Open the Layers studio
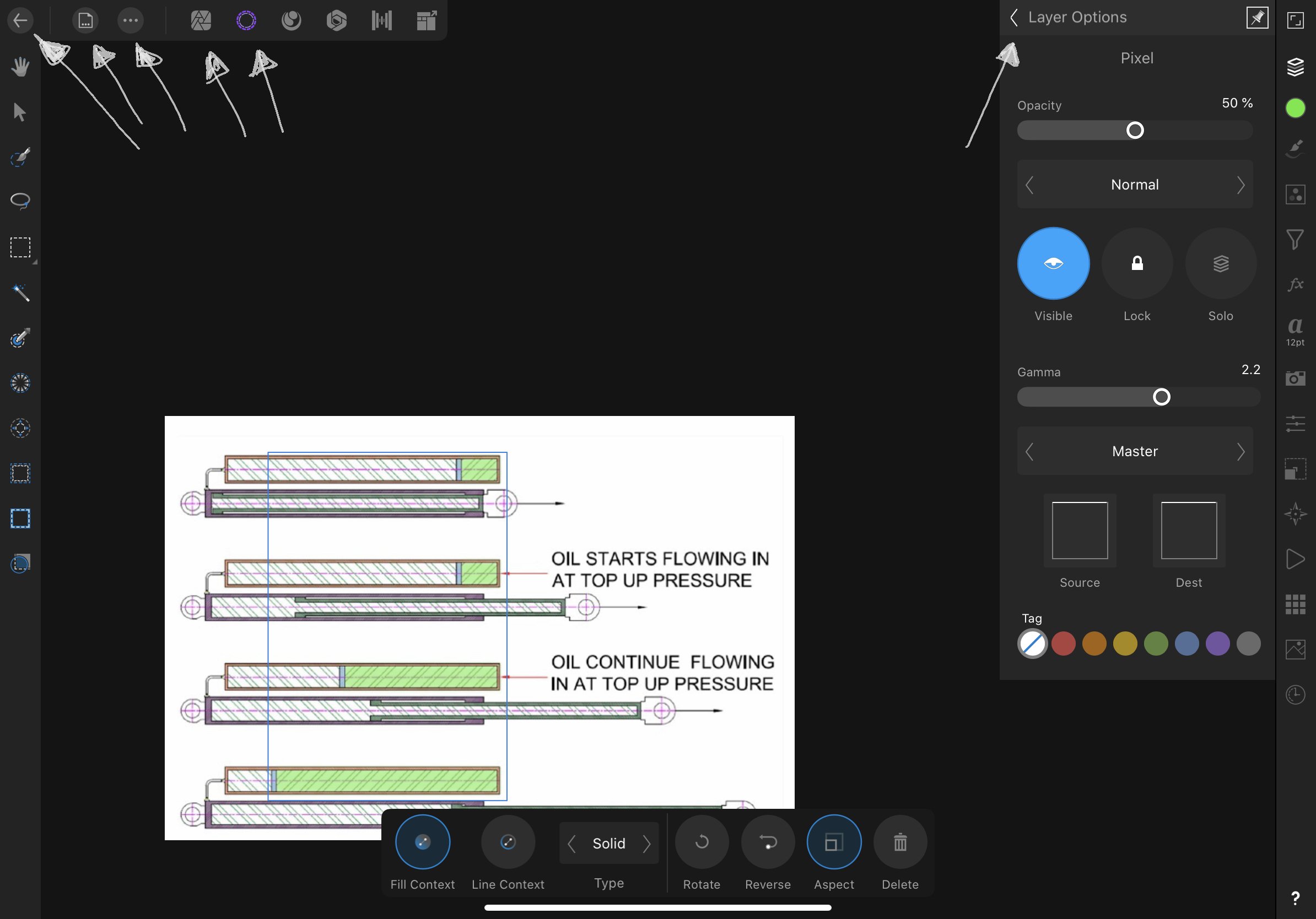 coord(1296,67)
